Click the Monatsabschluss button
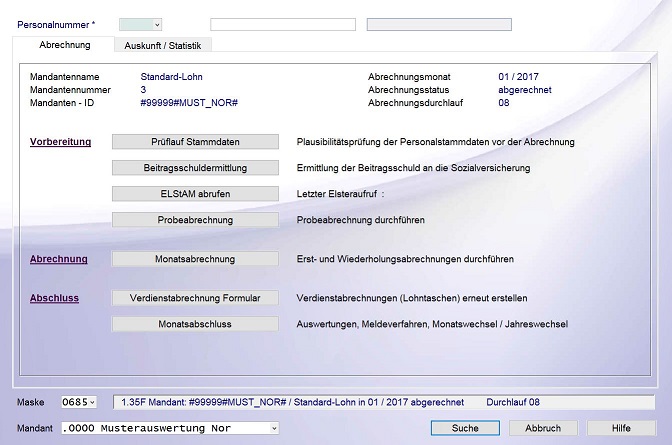 point(195,324)
